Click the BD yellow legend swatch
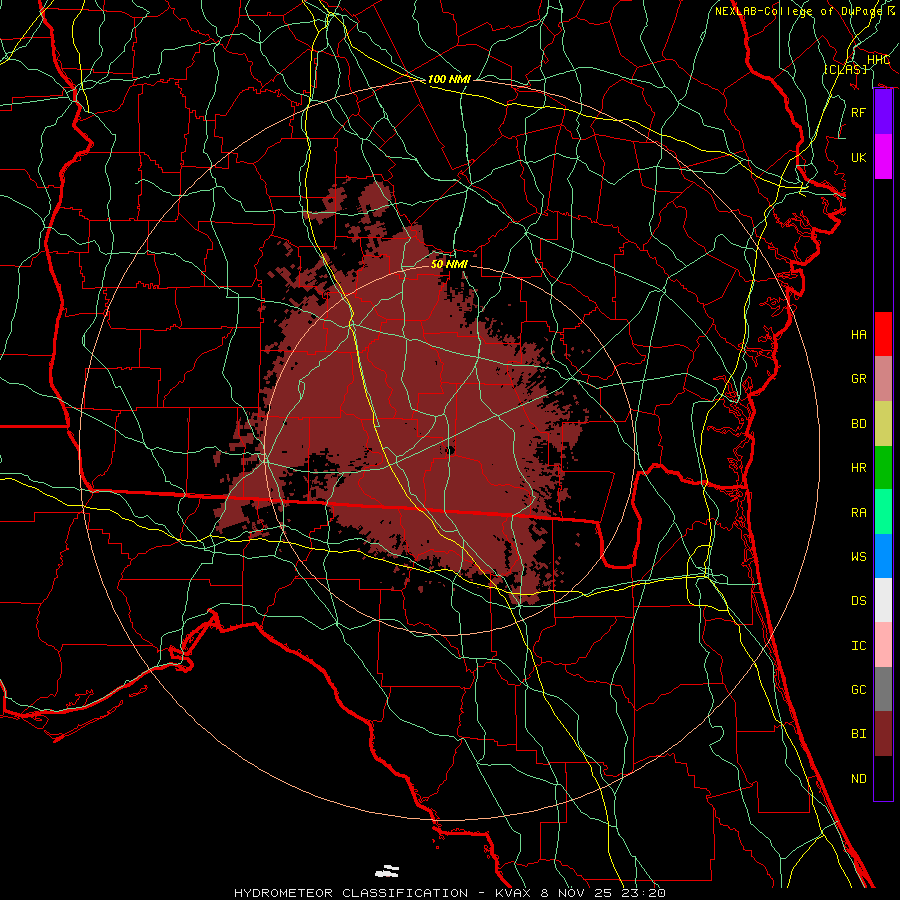The width and height of the screenshot is (900, 900). [x=883, y=424]
